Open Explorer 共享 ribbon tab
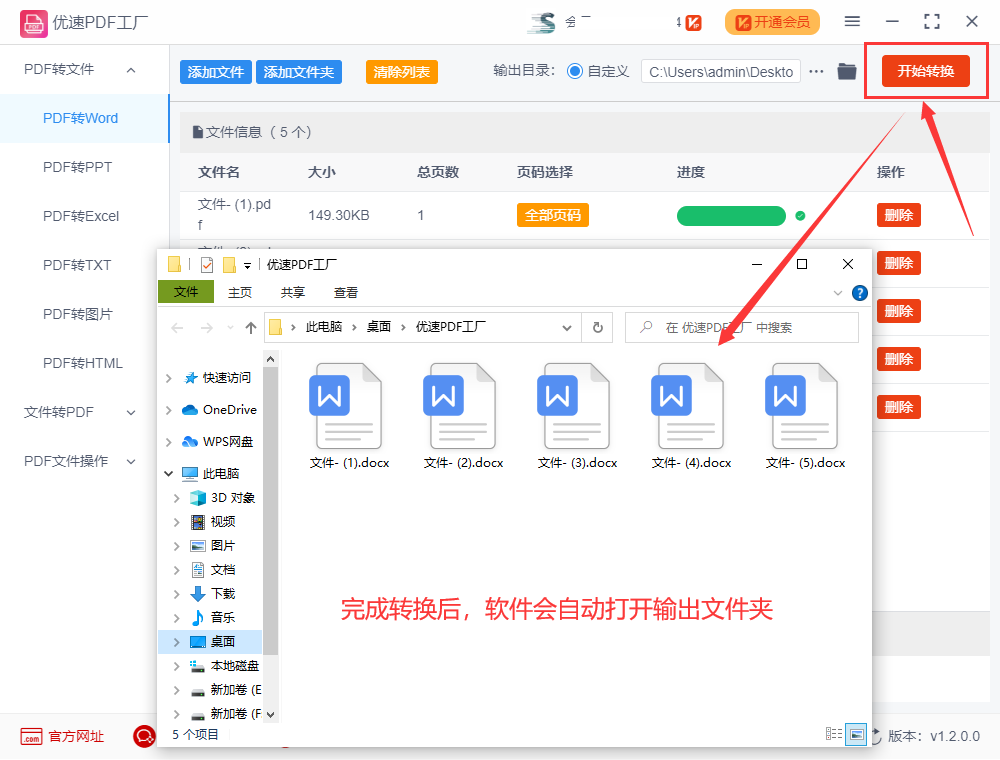The width and height of the screenshot is (1000, 760). click(293, 293)
